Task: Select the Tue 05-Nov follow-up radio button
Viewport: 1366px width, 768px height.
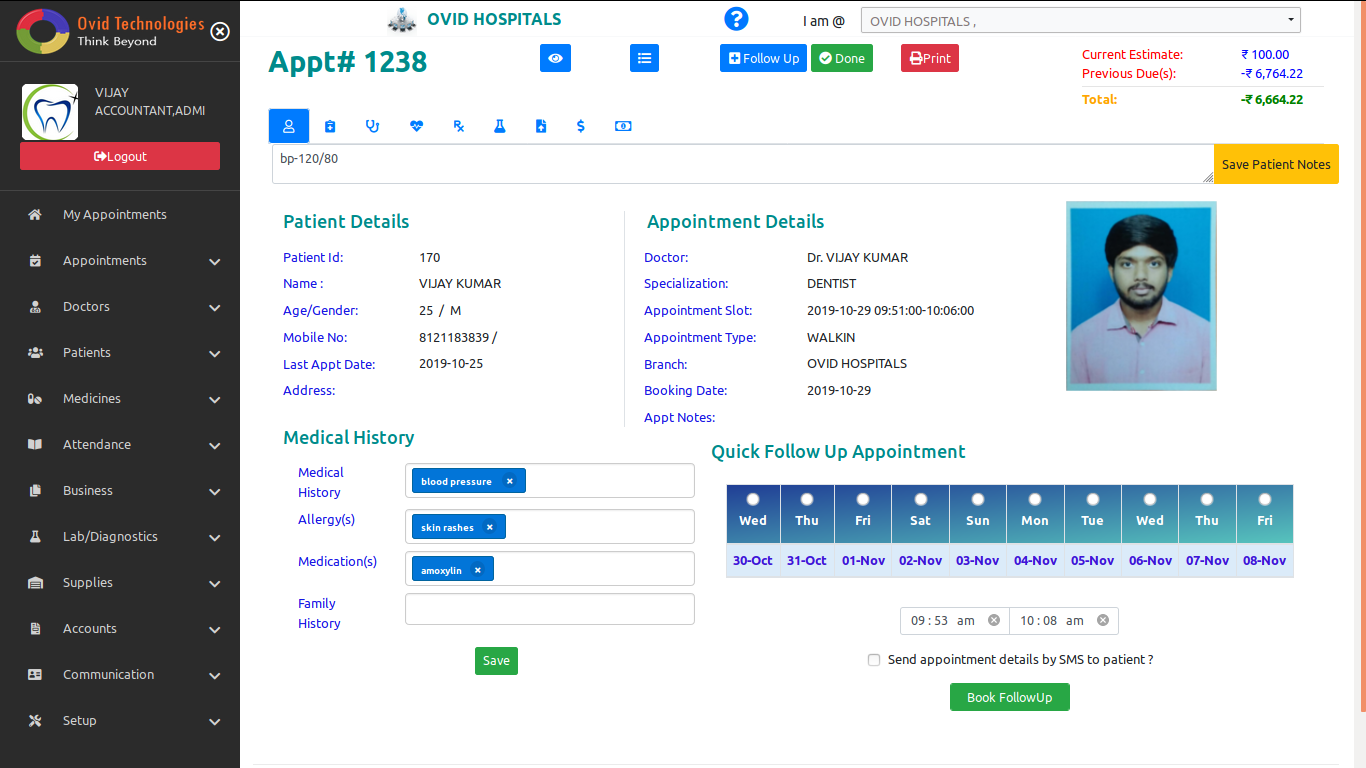Action: coord(1092,498)
